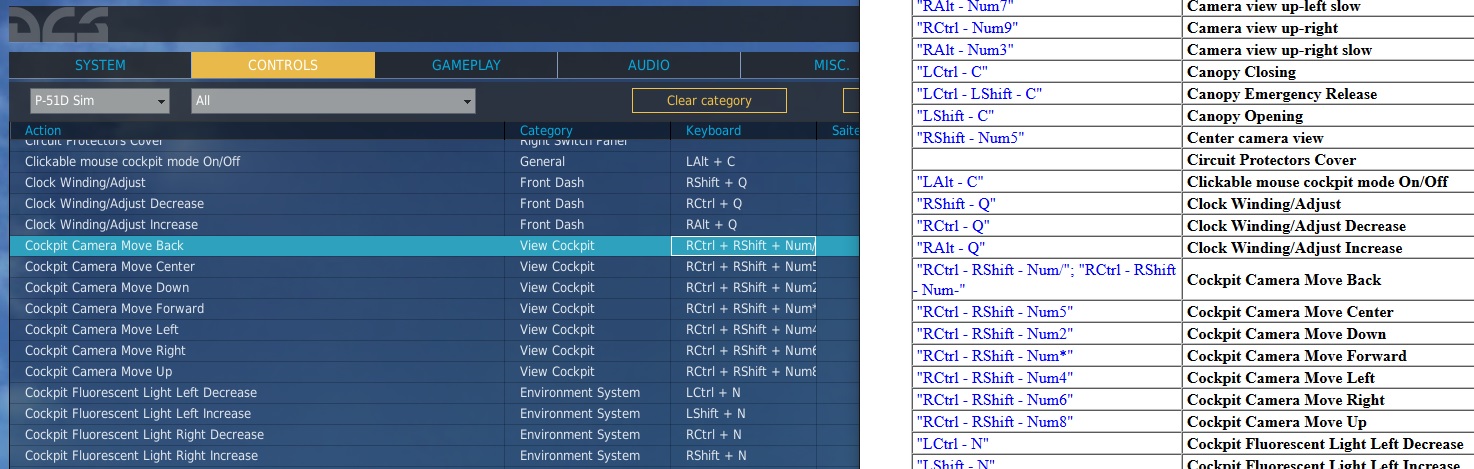Open the SYSTEM tab
The width and height of the screenshot is (1474, 469).
pos(100,65)
